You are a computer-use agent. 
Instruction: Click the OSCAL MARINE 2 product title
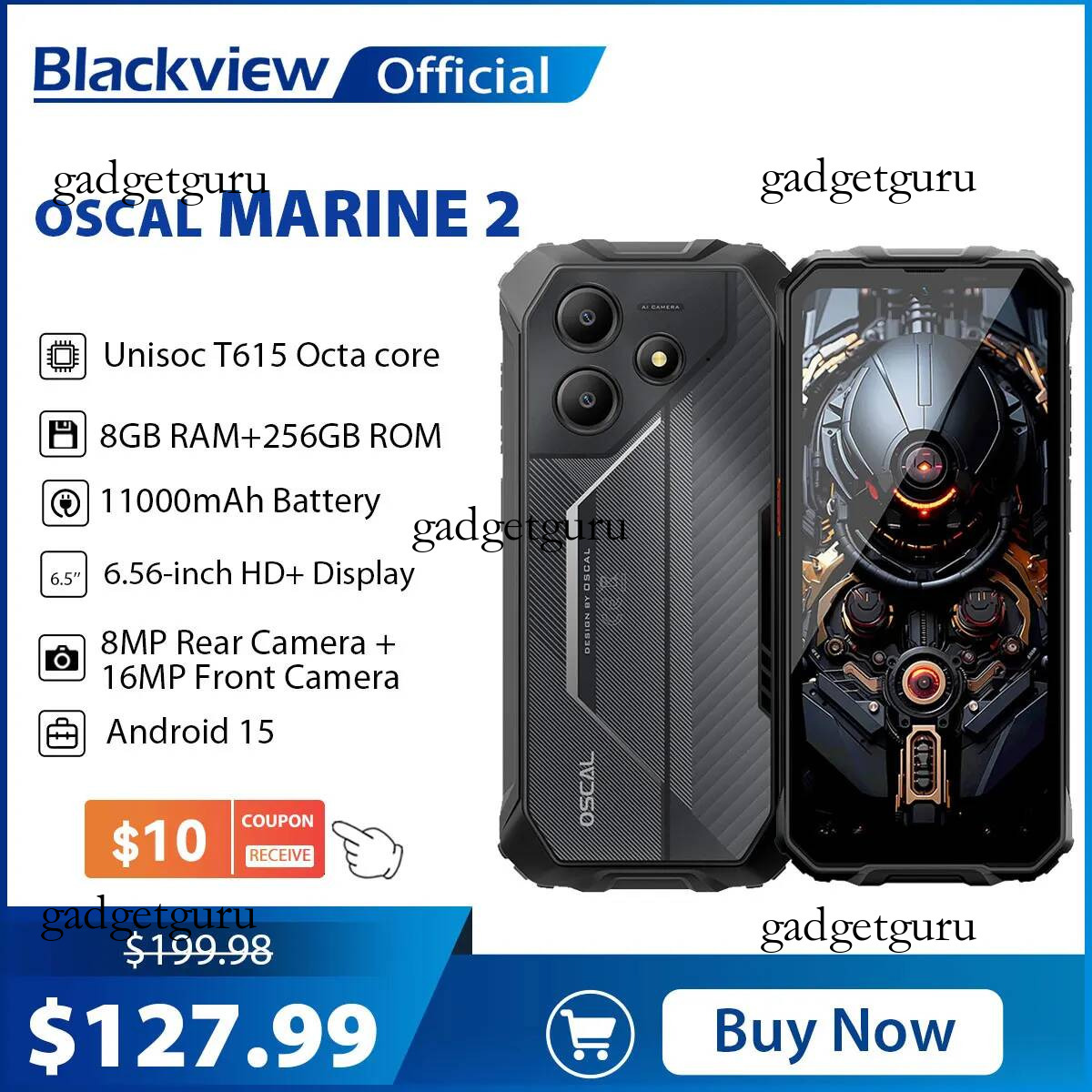click(278, 214)
